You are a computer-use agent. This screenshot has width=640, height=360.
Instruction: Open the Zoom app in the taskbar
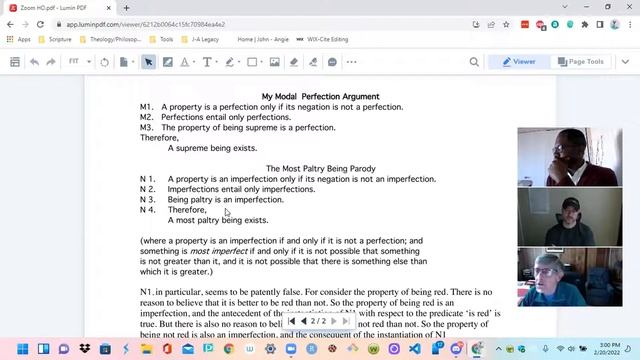[291, 349]
